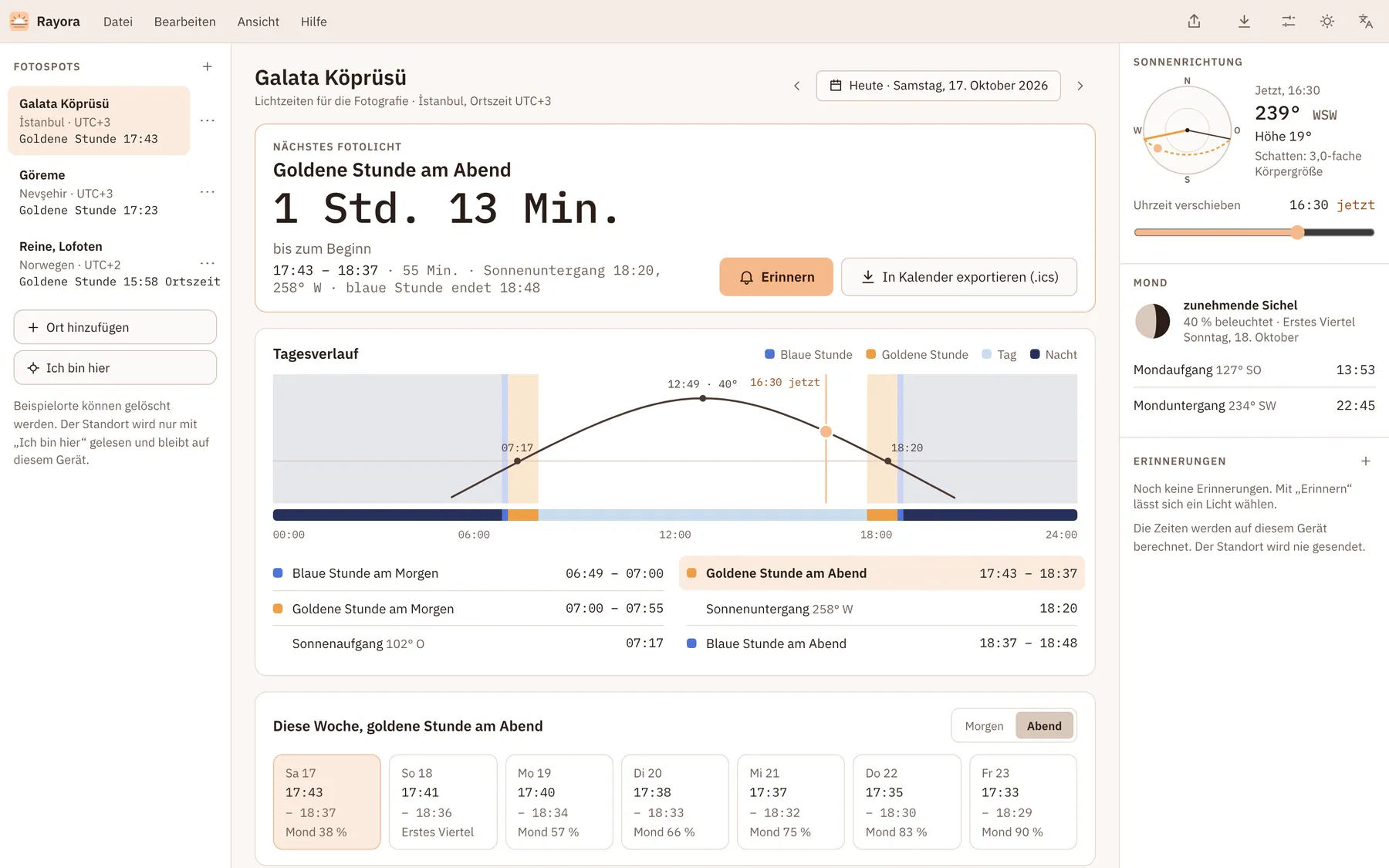Click the 16:30 jetzt marker on the sun curve
This screenshot has height=868, width=1389.
826,431
